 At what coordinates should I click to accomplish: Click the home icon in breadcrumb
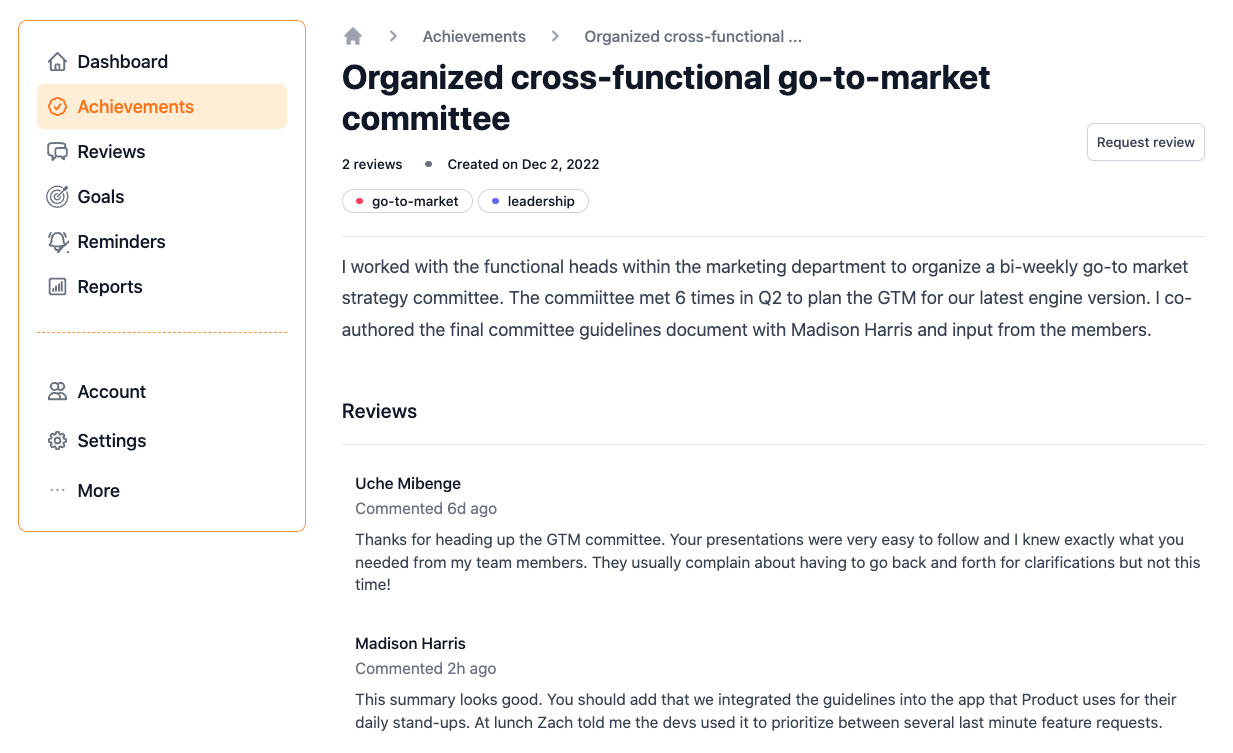pos(353,37)
